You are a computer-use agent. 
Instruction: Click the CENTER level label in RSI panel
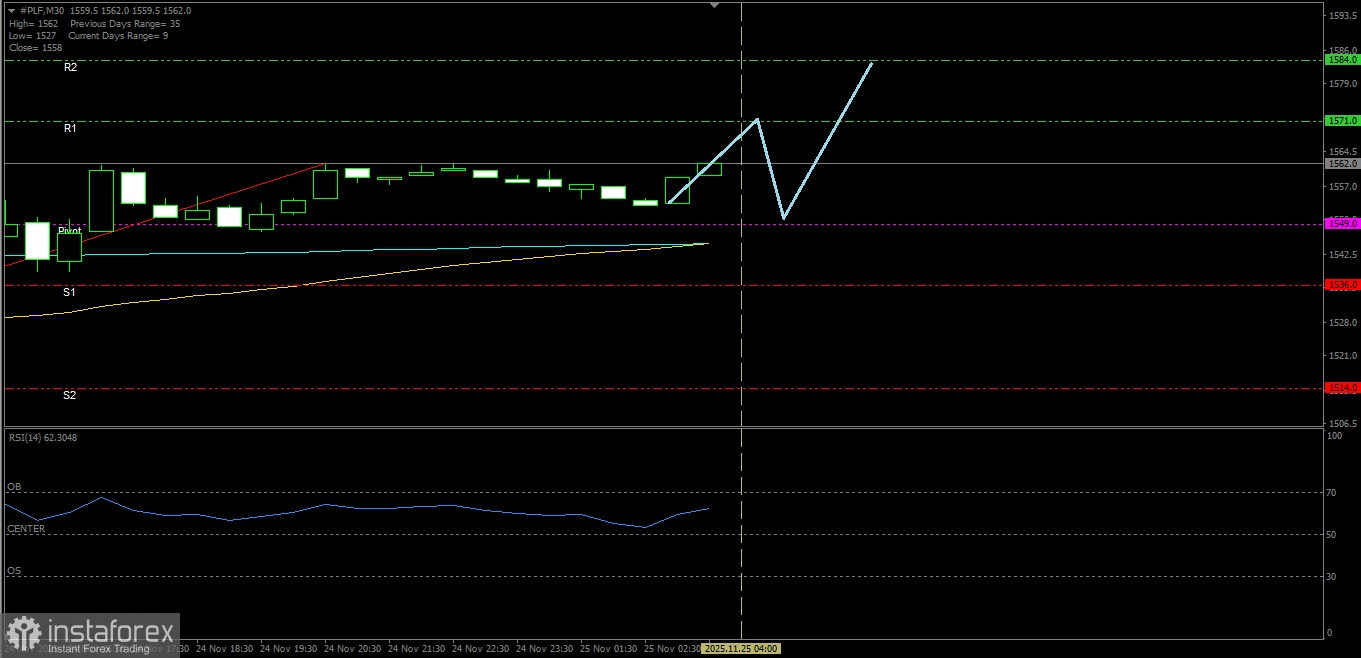pyautogui.click(x=26, y=529)
